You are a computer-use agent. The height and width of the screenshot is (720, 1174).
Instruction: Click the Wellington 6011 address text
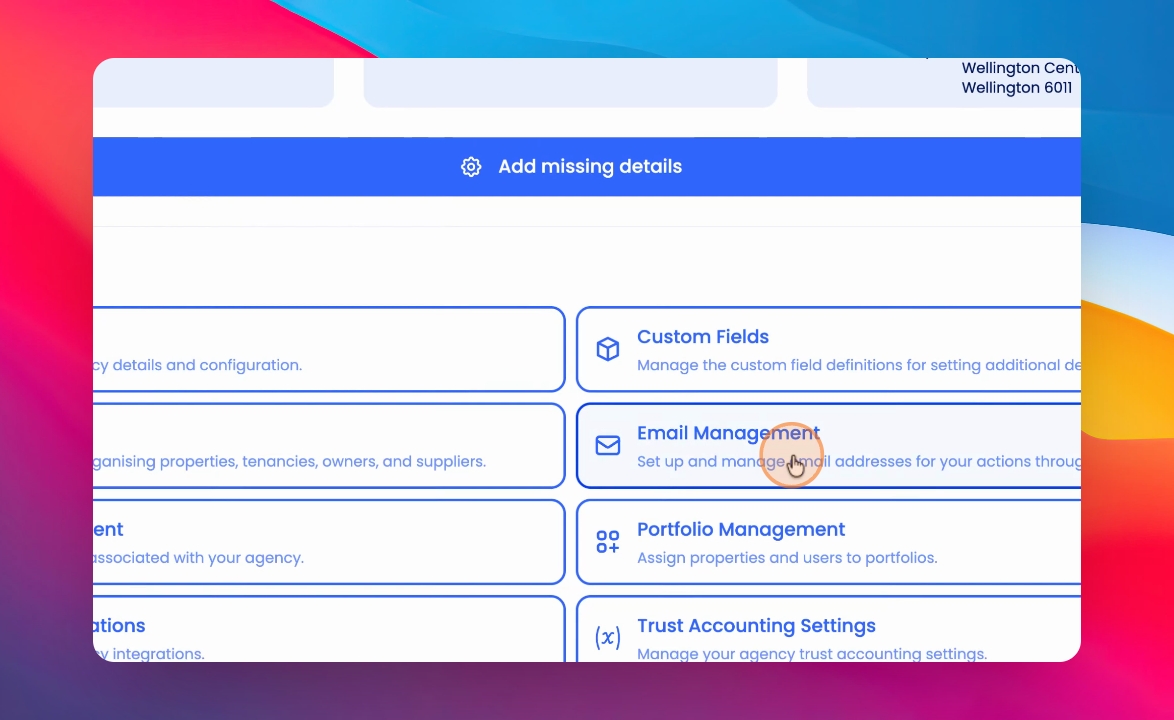click(1017, 88)
